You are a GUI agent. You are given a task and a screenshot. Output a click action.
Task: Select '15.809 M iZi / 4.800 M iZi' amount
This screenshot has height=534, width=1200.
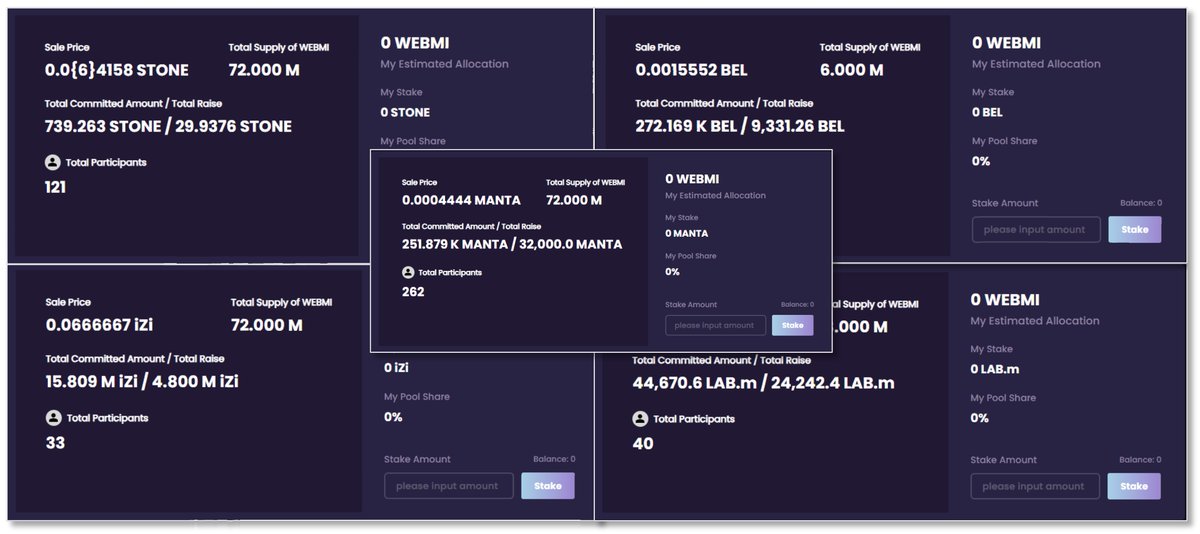[142, 381]
